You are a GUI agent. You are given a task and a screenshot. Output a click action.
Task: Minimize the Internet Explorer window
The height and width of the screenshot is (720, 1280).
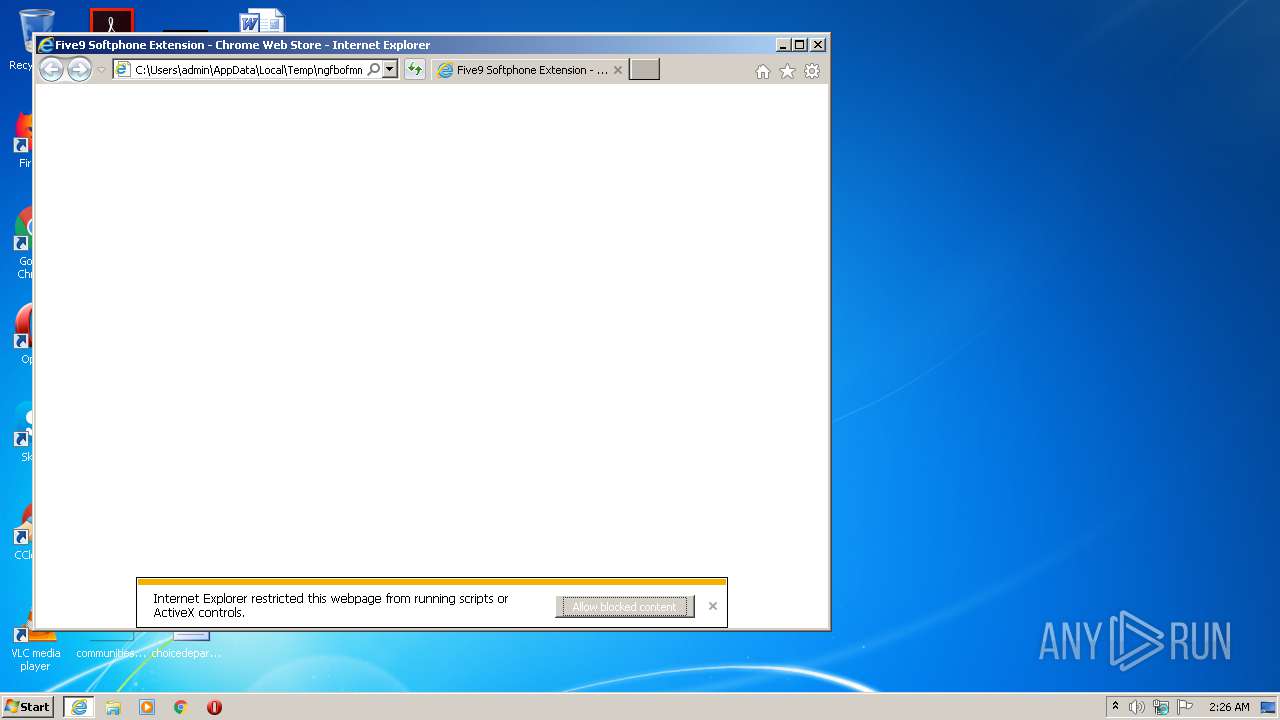point(783,45)
